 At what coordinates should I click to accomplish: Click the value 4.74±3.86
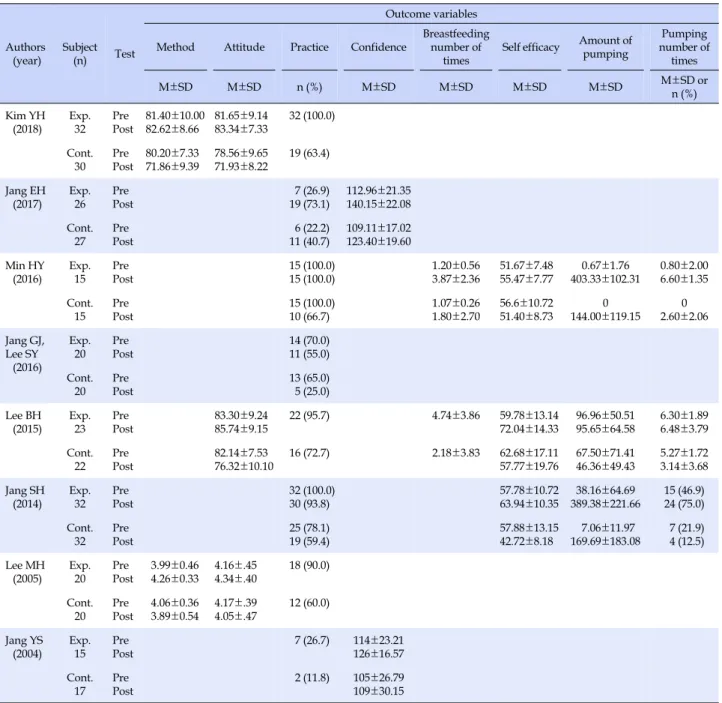456,416
